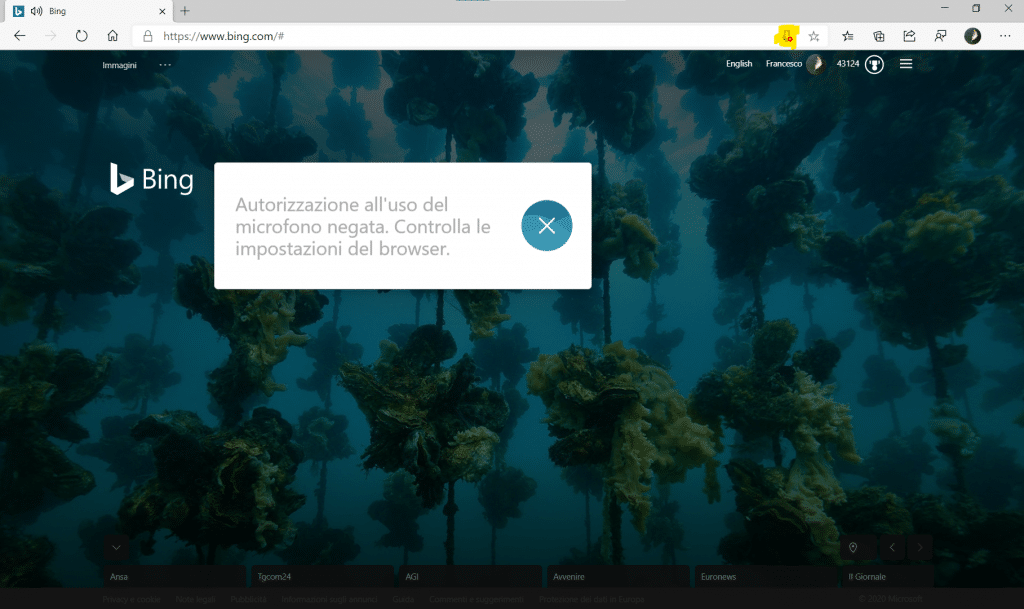Refresh the Bing page
Screen dimensions: 1024x609
(x=82, y=36)
